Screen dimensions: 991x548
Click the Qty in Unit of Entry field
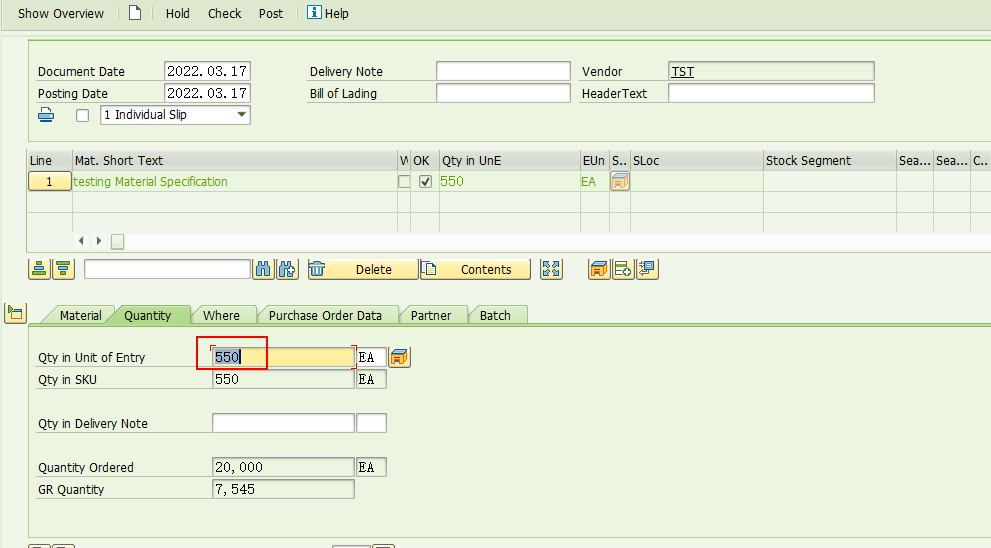coord(283,357)
